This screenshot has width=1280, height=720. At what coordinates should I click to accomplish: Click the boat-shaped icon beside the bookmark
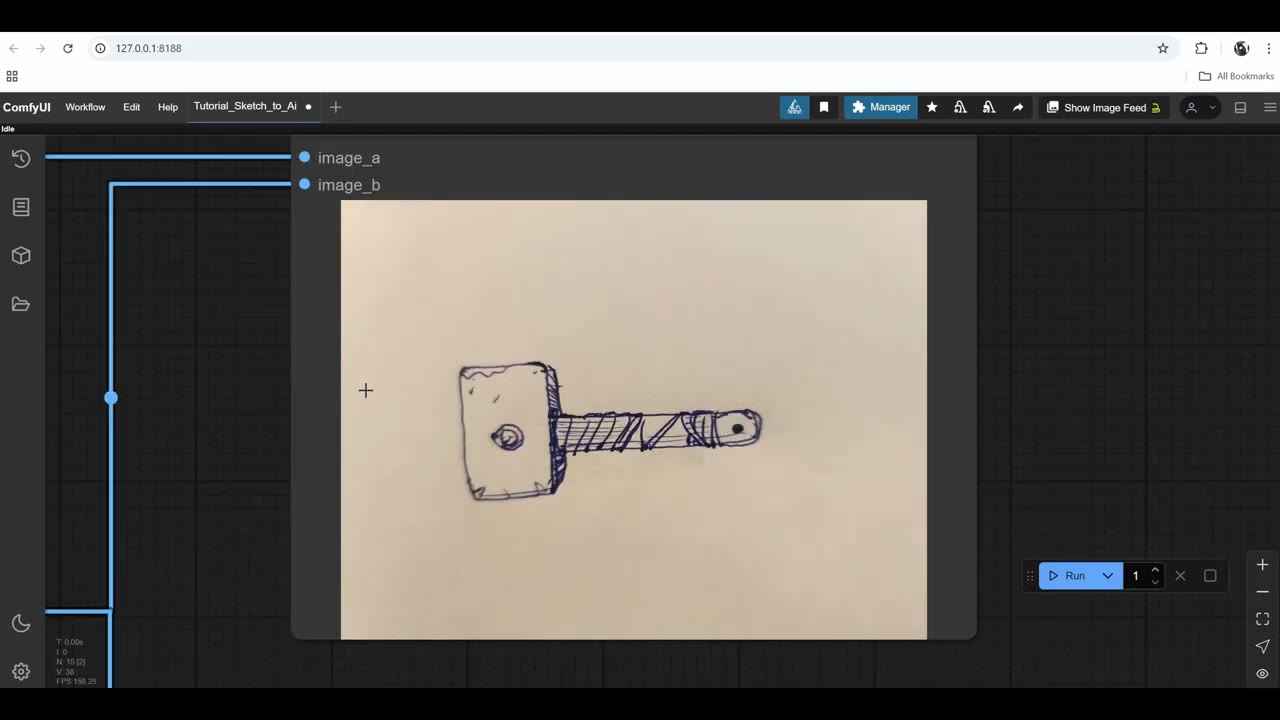coord(794,107)
